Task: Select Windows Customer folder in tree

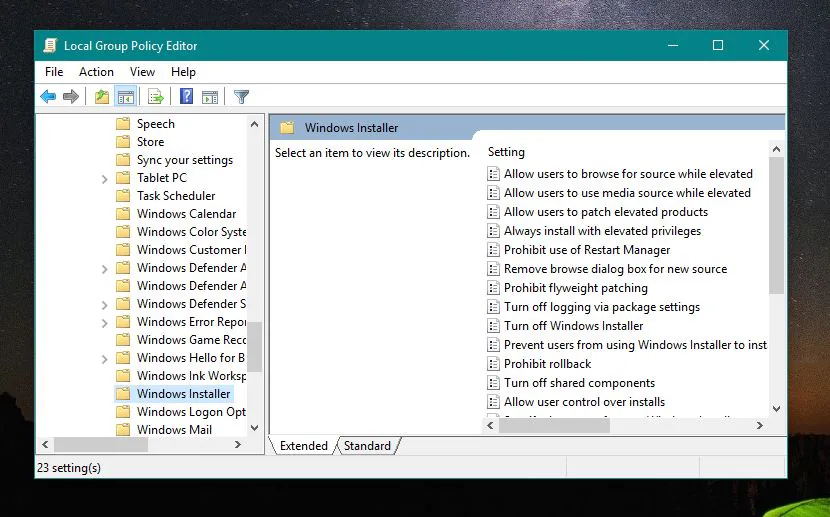Action: [191, 250]
